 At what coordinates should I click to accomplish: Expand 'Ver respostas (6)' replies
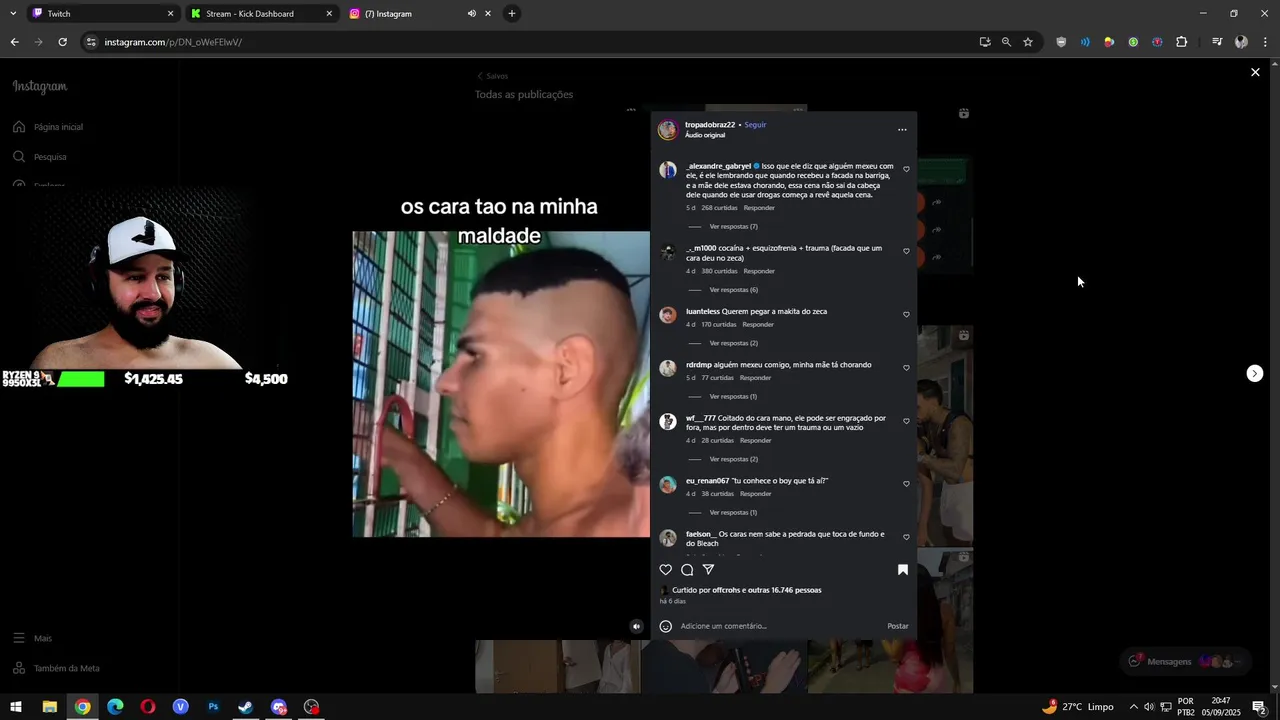(733, 290)
